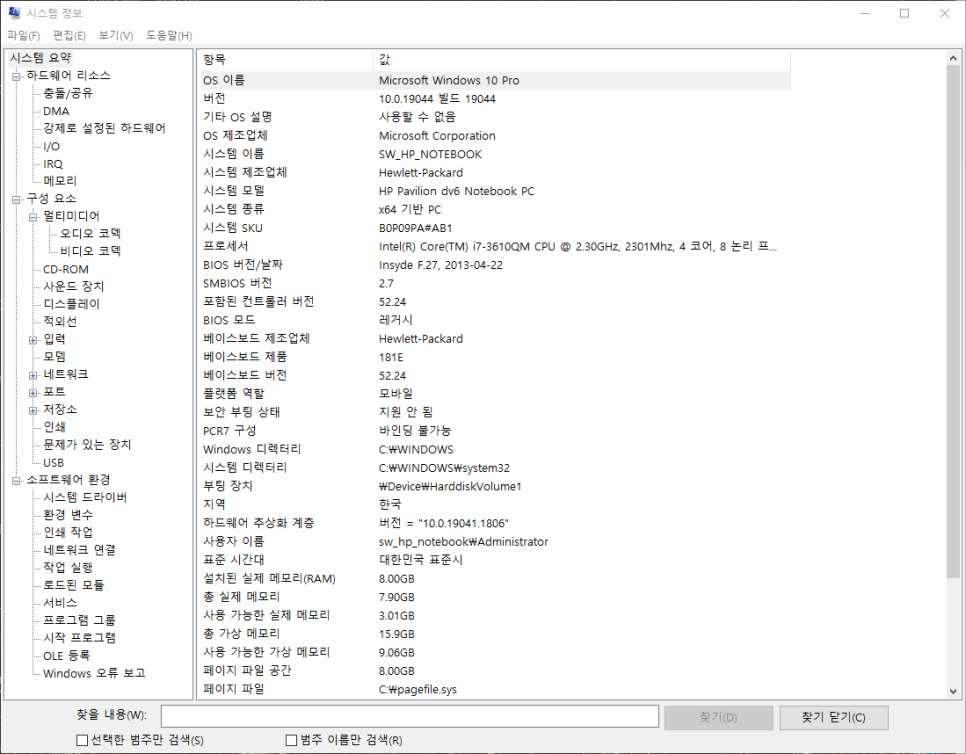Click the 설치된 실제 메모리(RAM) row label
The width and height of the screenshot is (966, 754).
pyautogui.click(x=269, y=578)
